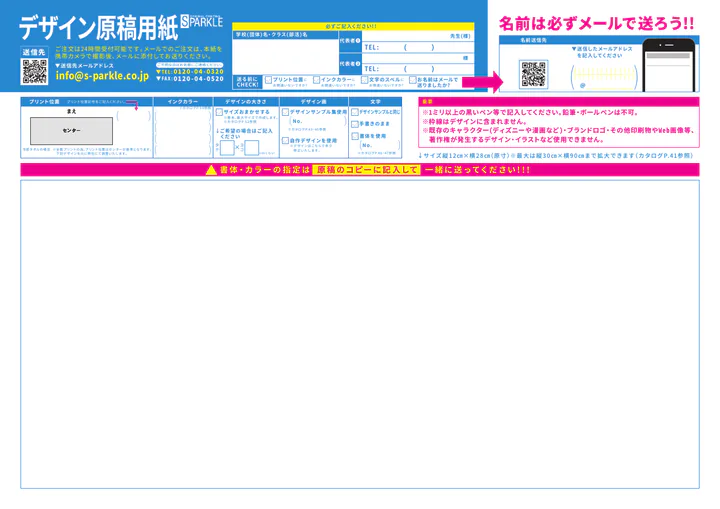
Task: Click the 代表者❶ name field with 先生(様)
Action: click(x=418, y=36)
